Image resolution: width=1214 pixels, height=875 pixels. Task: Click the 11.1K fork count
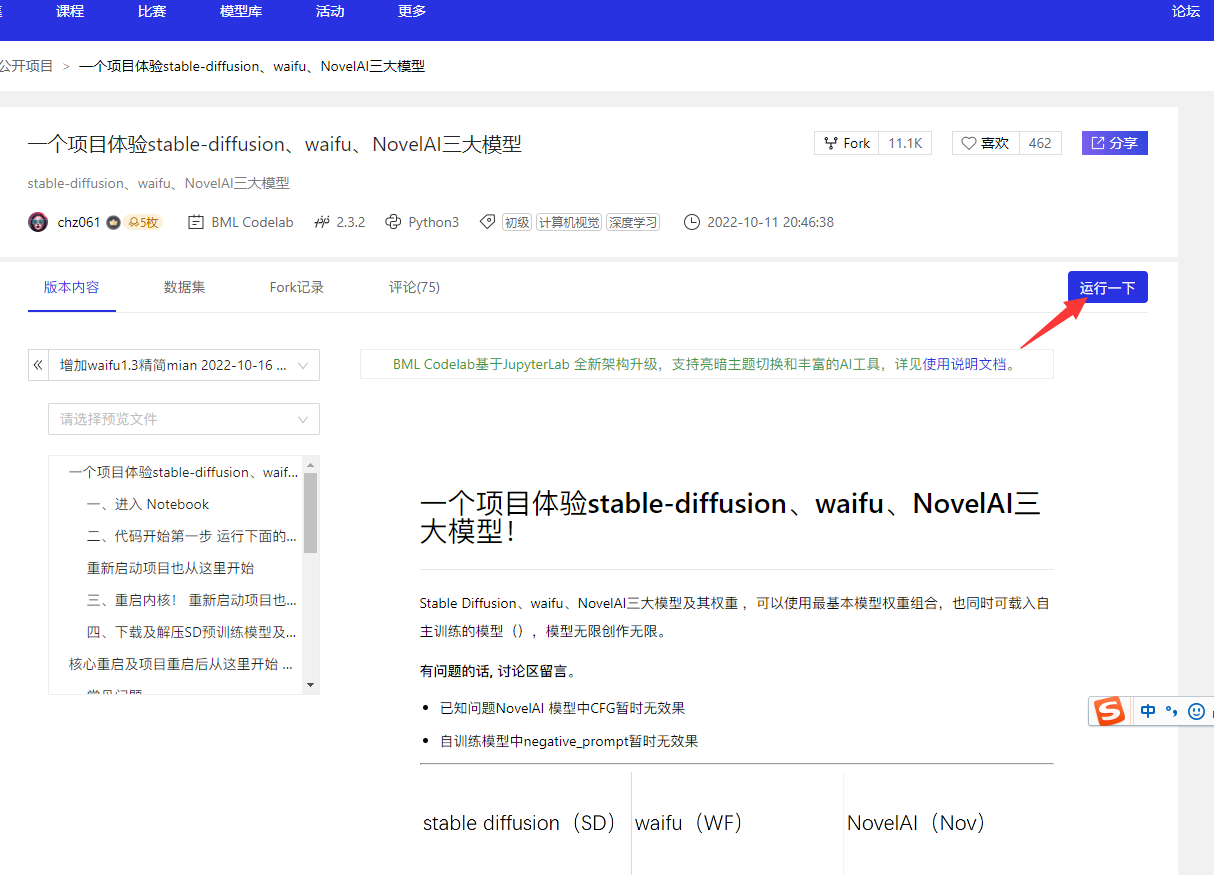pos(905,143)
